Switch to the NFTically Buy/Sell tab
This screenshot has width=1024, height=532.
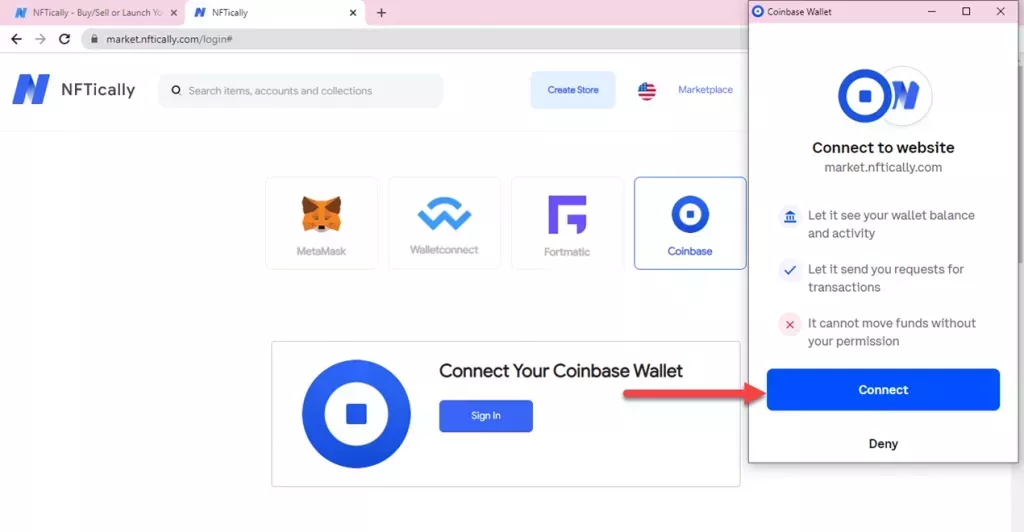95,12
